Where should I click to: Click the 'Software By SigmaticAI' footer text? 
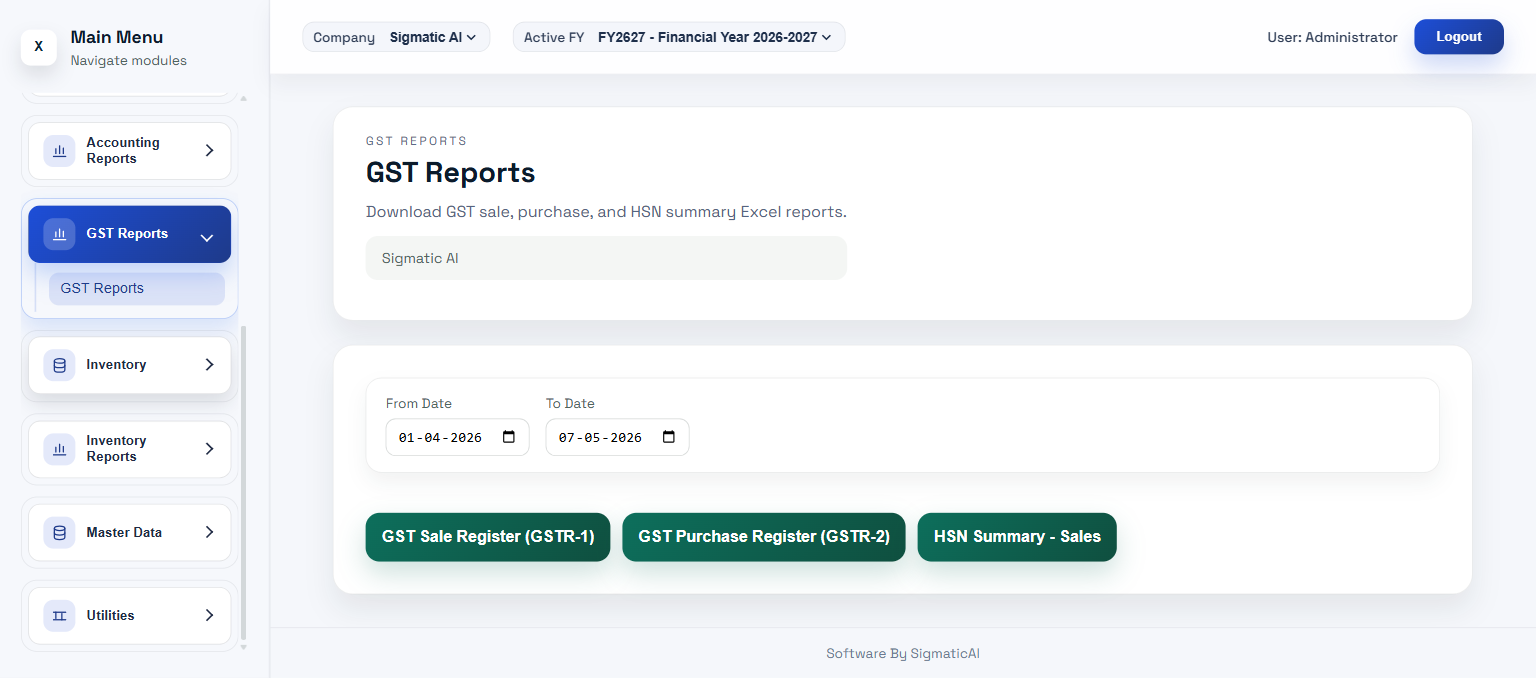tap(903, 653)
